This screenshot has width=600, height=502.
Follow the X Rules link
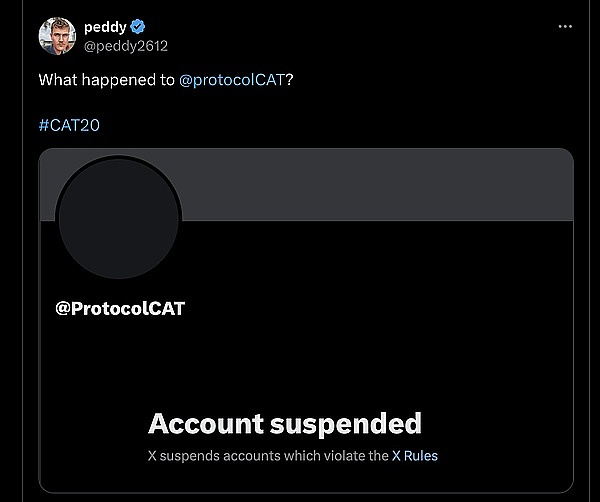click(414, 455)
